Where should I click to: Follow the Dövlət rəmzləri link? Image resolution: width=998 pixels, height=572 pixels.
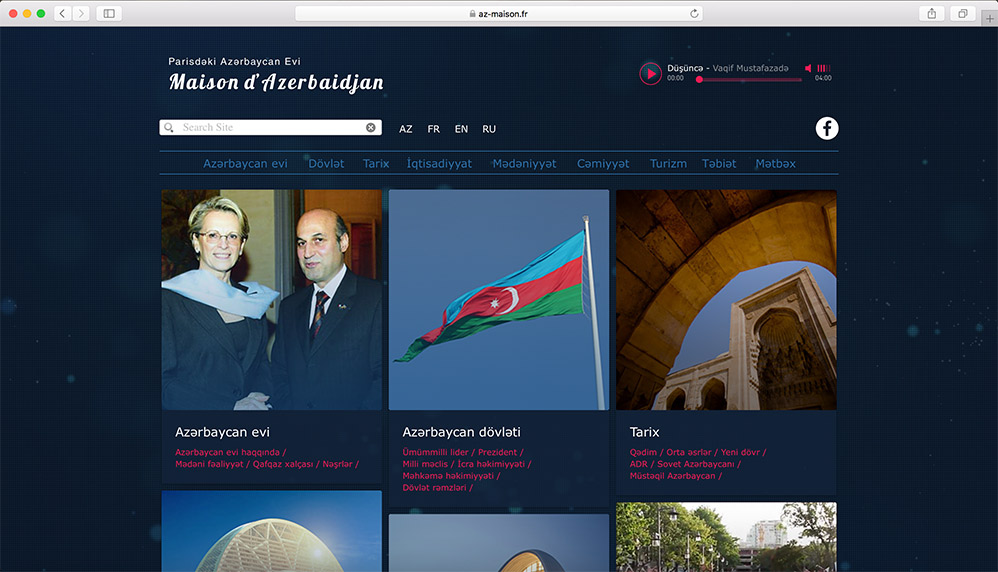coord(434,488)
